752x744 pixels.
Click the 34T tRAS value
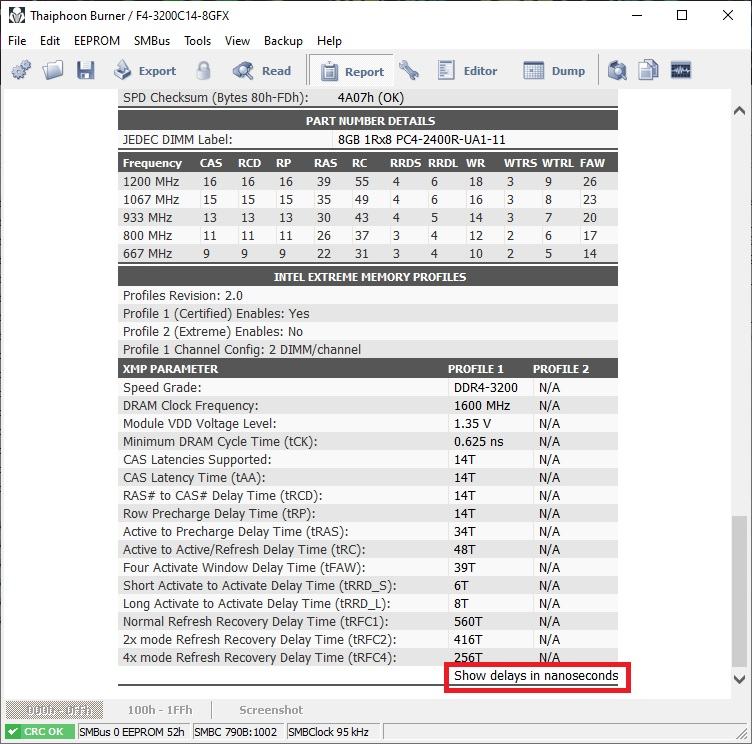tap(465, 532)
